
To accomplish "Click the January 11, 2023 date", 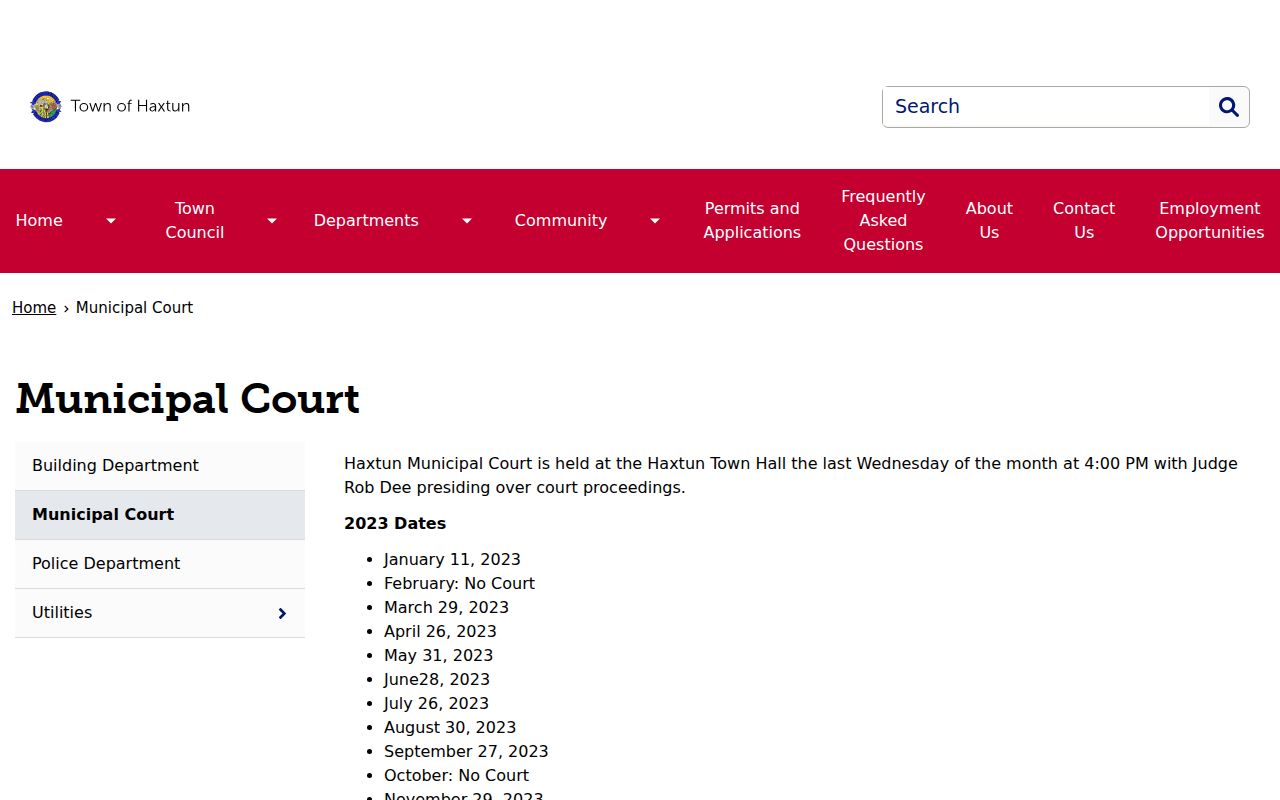I will coord(452,560).
